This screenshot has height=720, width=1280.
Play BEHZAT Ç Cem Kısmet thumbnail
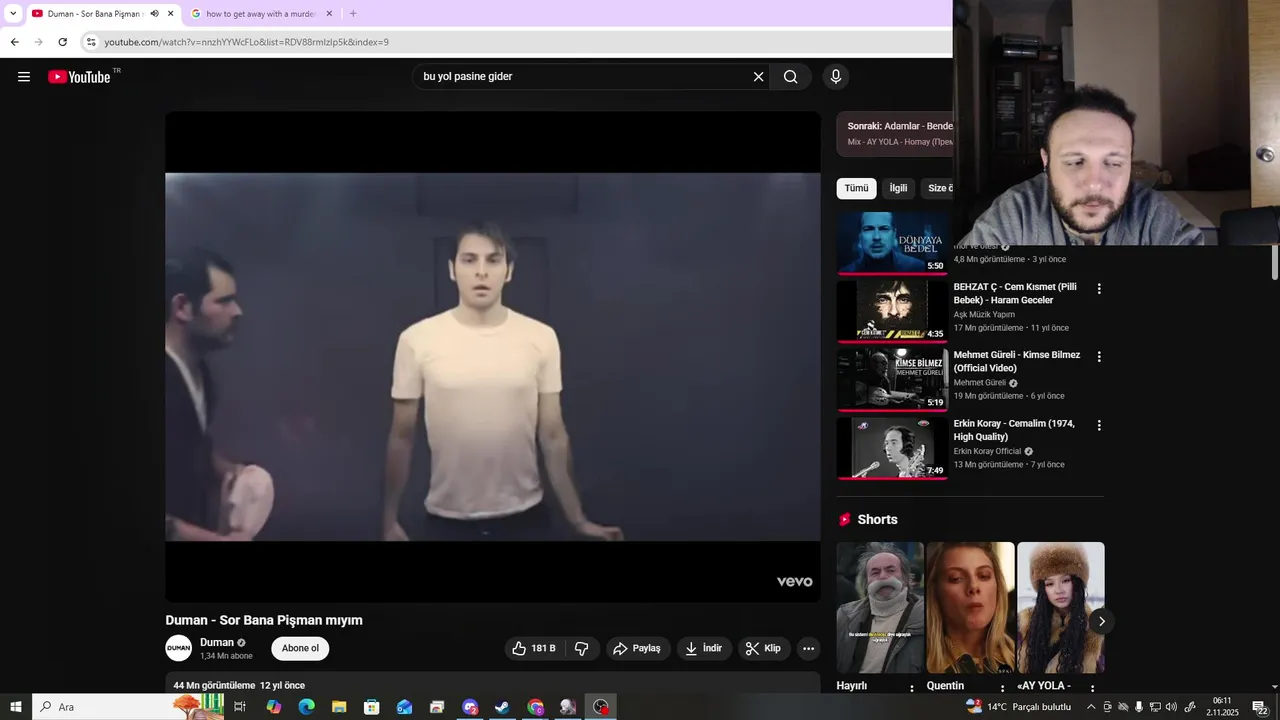coord(892,311)
